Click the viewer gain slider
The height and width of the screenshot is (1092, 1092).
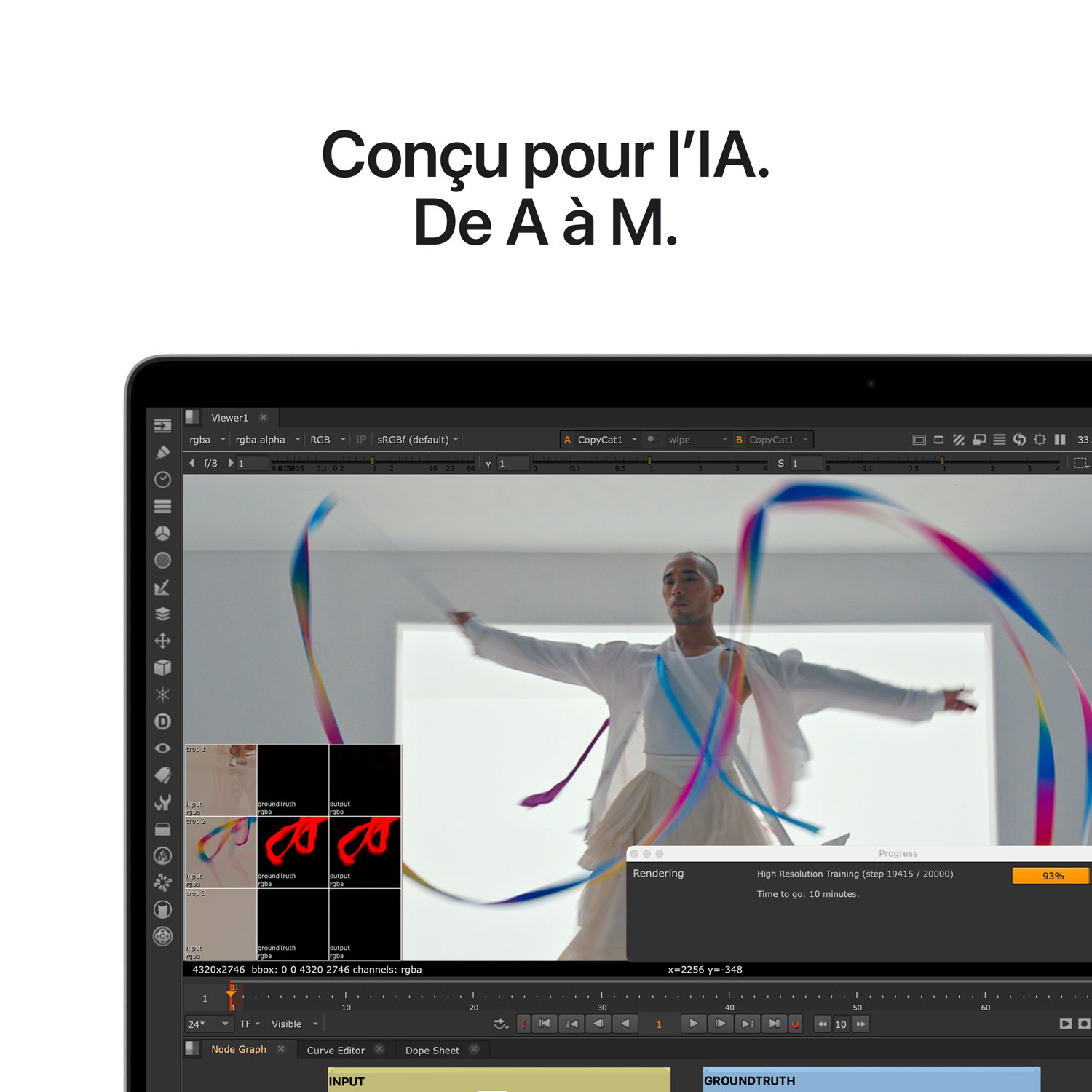[x=371, y=461]
